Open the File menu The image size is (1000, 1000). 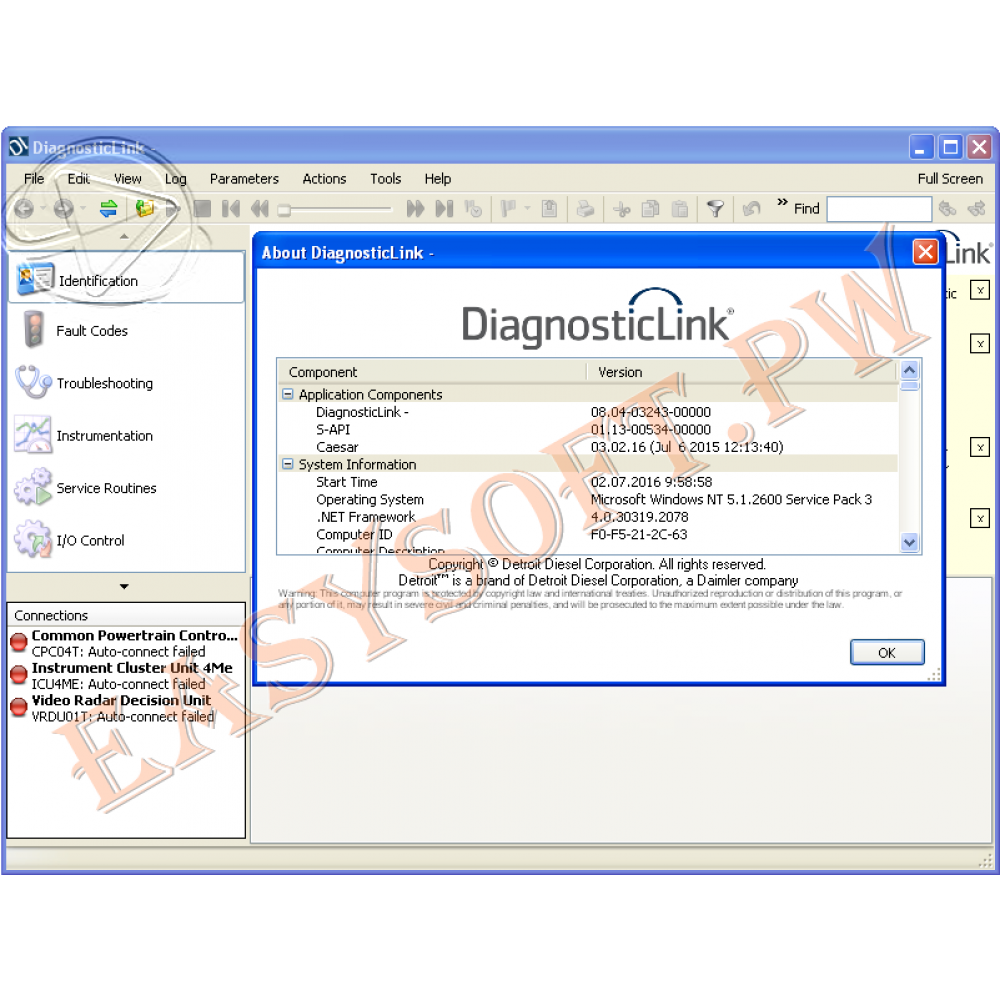coord(34,179)
